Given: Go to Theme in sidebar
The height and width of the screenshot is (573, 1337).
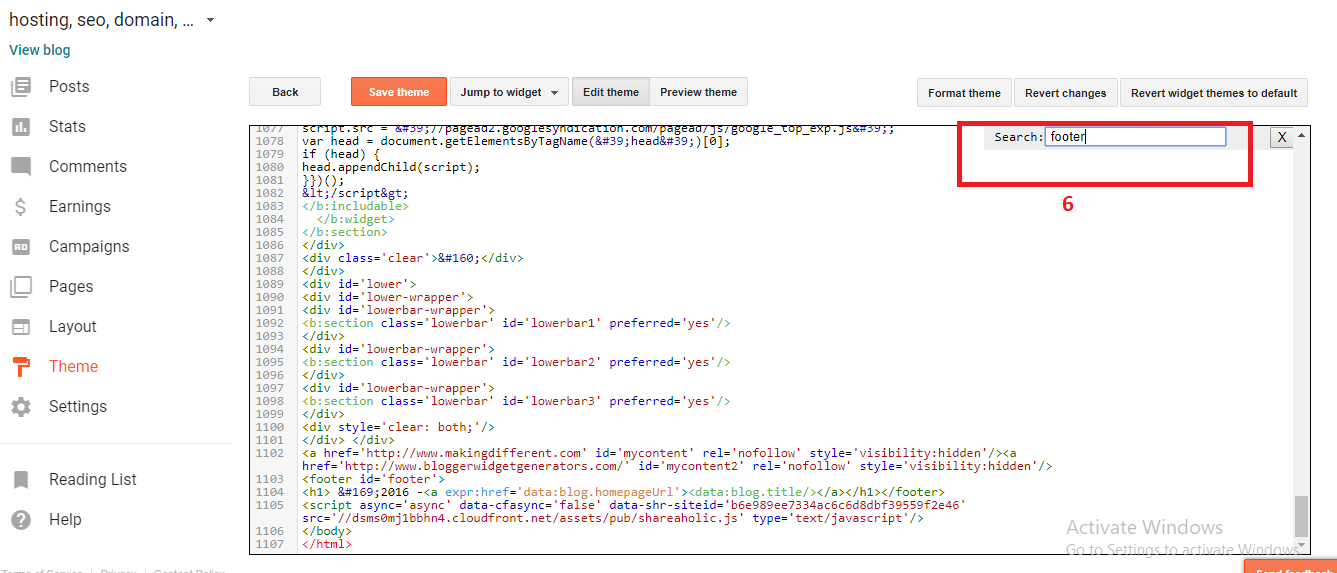Looking at the screenshot, I should tap(74, 367).
